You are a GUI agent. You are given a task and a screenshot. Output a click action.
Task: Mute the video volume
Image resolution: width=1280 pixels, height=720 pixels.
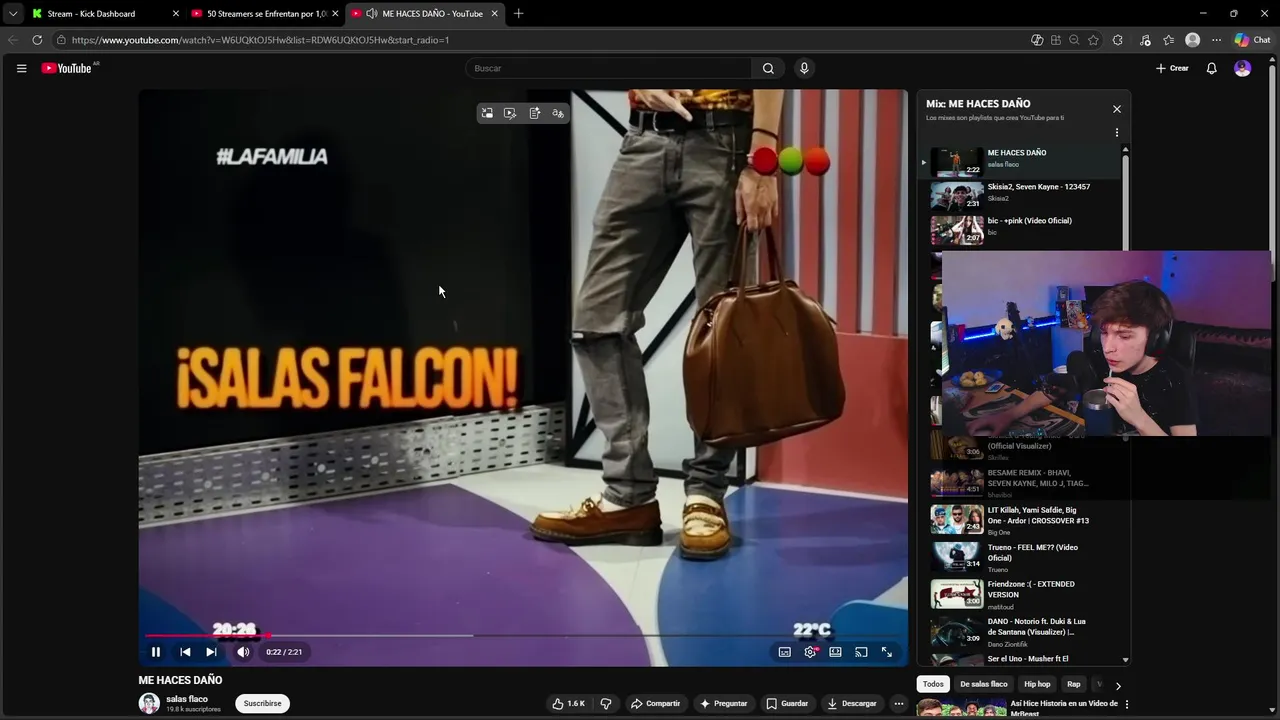coord(243,652)
